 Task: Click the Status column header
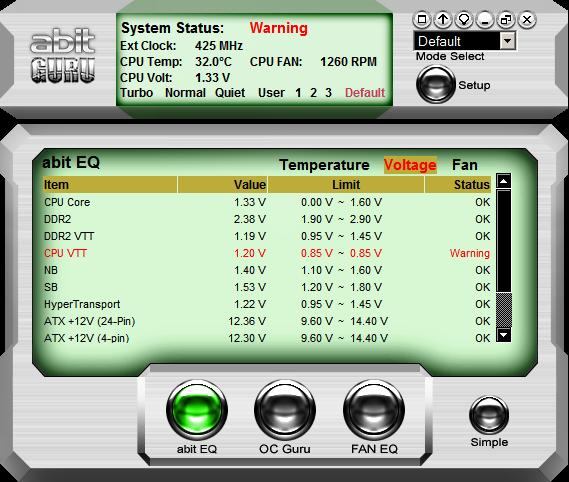pyautogui.click(x=458, y=184)
